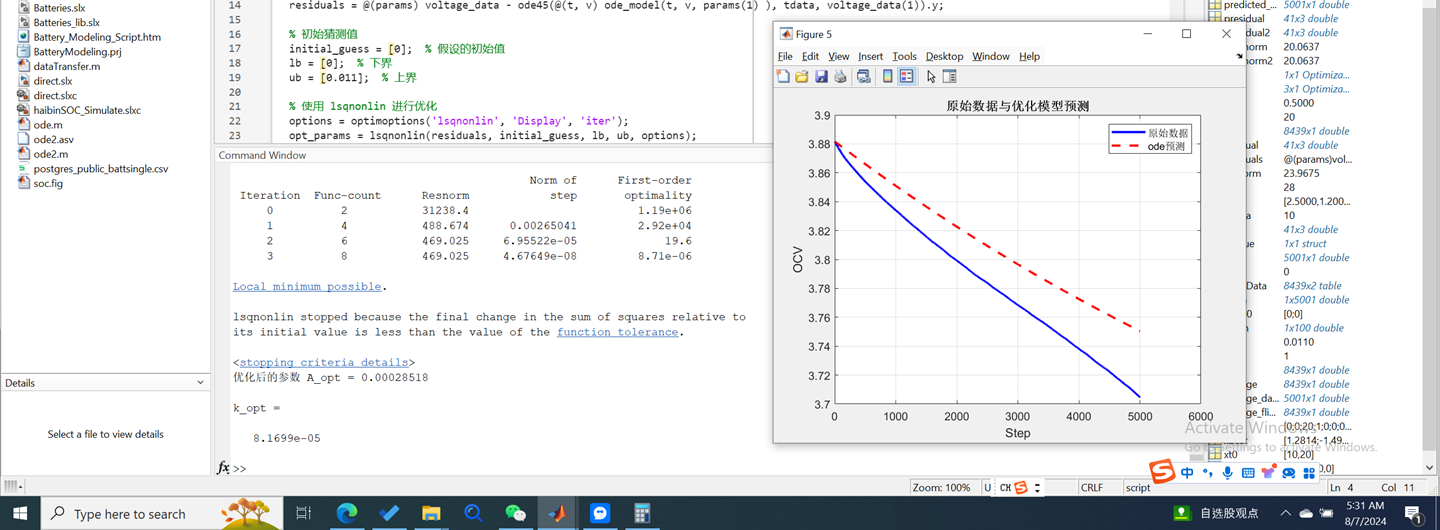Viewport: 1440px width, 530px height.
Task: Select ode2.m in the file browser
Action: pos(50,154)
